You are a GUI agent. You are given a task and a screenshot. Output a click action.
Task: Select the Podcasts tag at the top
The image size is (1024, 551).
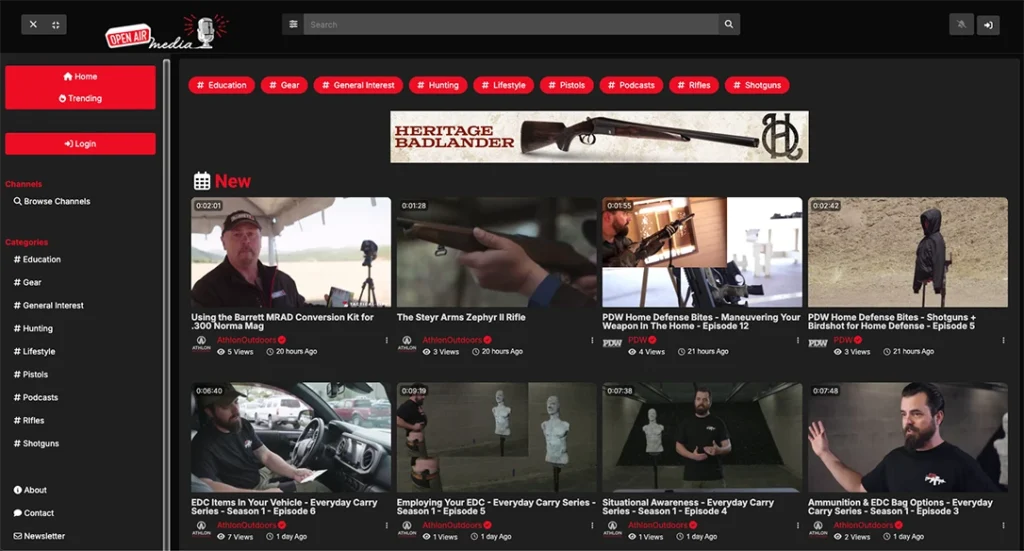(x=631, y=85)
